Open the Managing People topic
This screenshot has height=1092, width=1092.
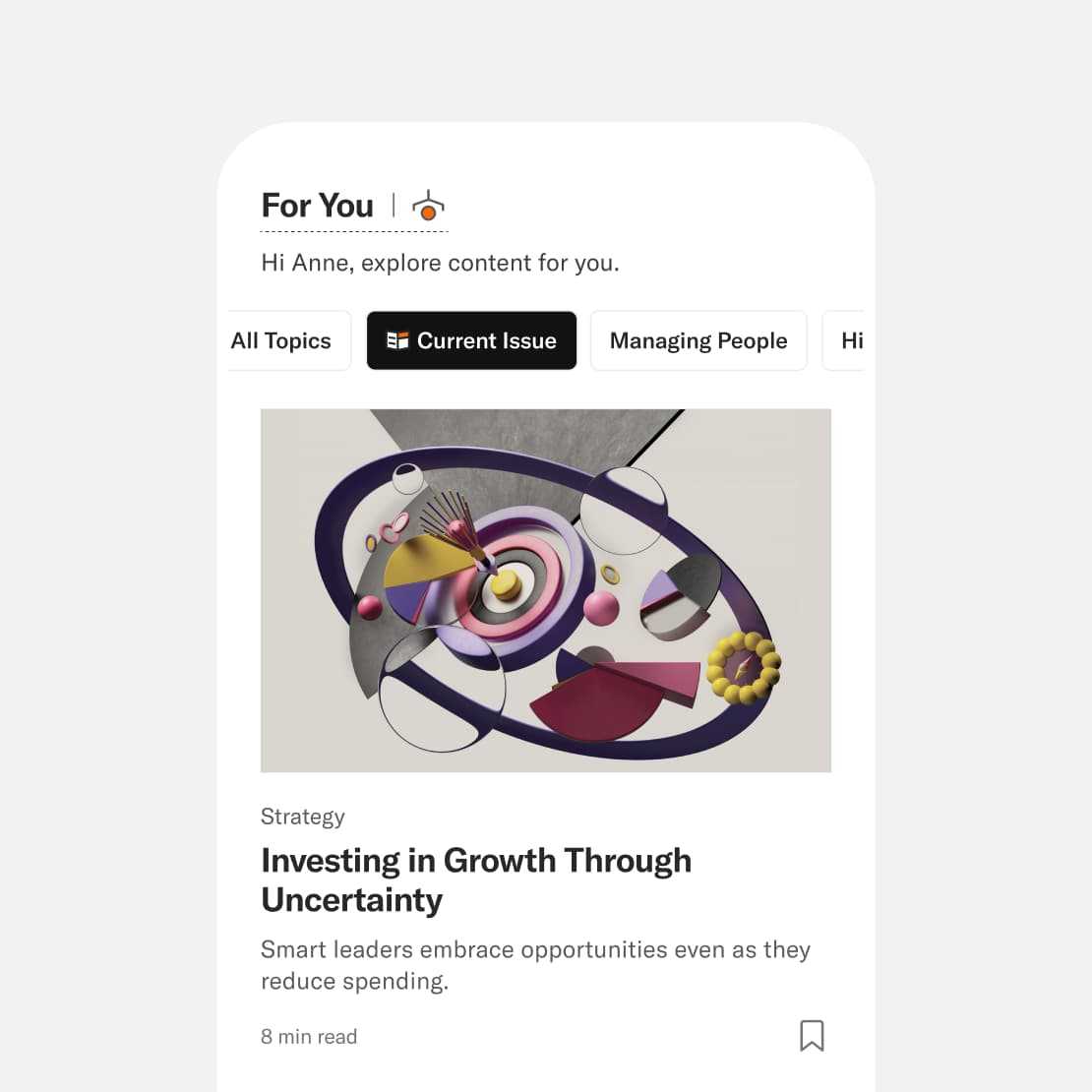(698, 340)
